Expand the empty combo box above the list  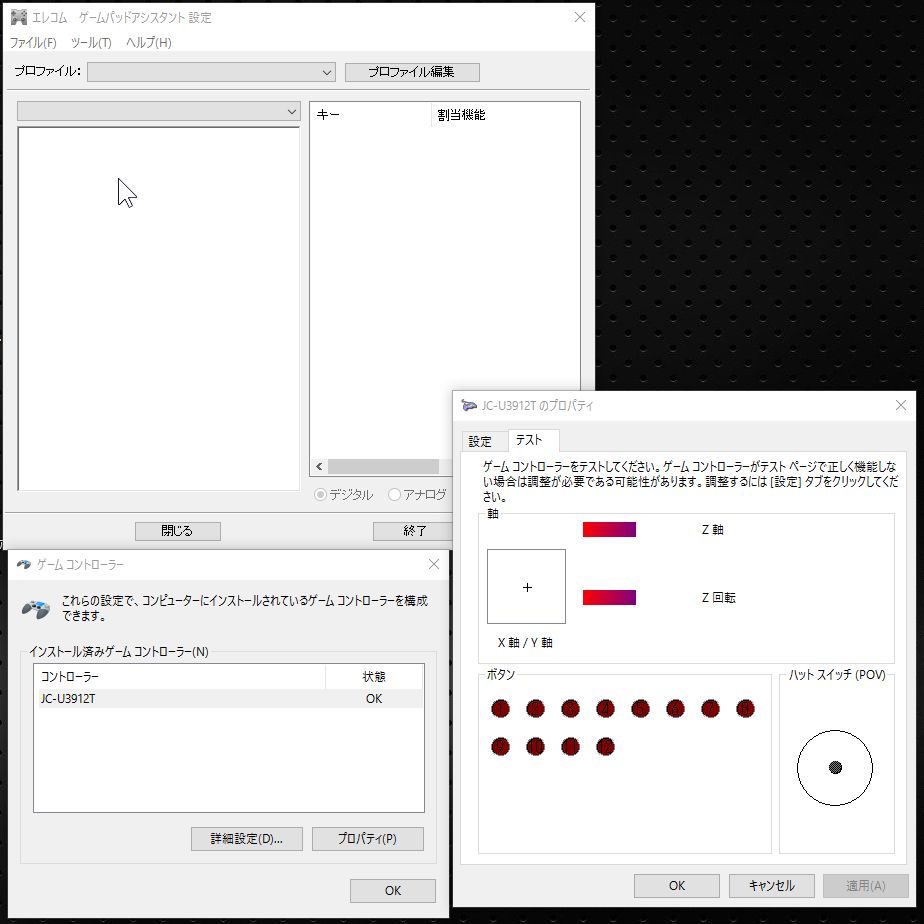tap(159, 111)
